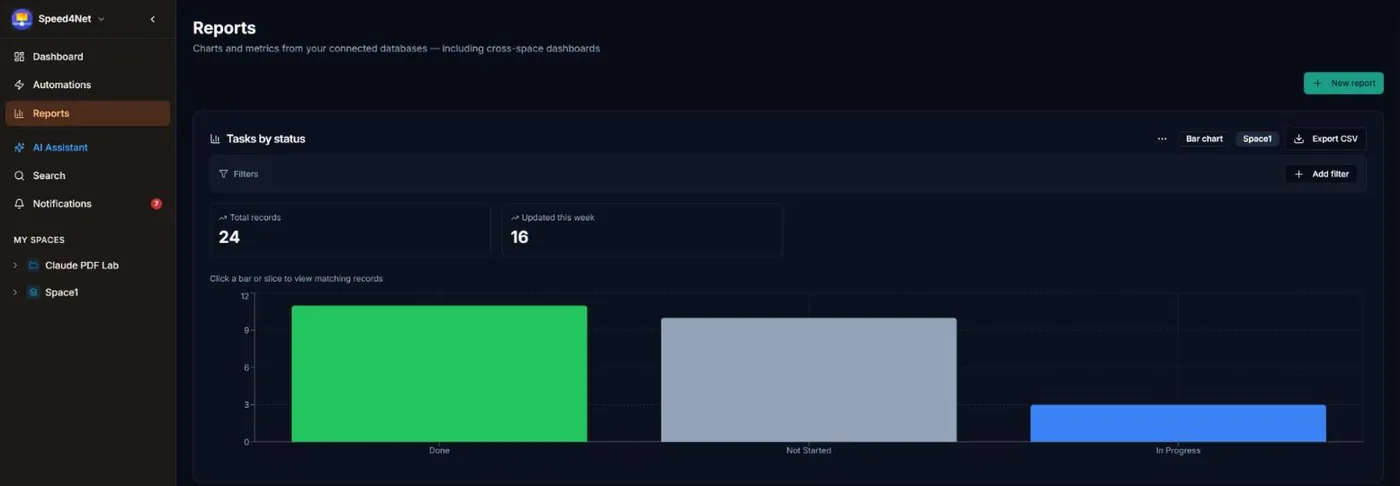This screenshot has width=1400, height=486.
Task: Click the AI Assistant sparkle icon
Action: point(19,147)
